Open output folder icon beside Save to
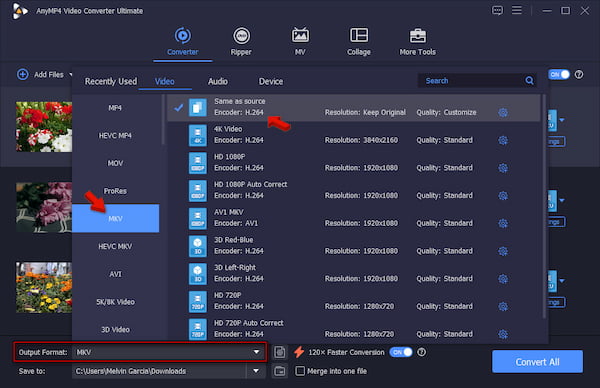Screen dimensions: 600x388 point(280,371)
